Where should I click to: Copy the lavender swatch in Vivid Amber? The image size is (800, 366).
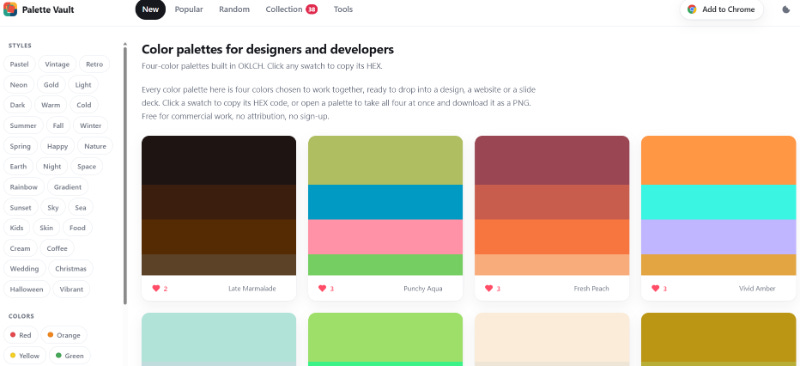pos(718,237)
